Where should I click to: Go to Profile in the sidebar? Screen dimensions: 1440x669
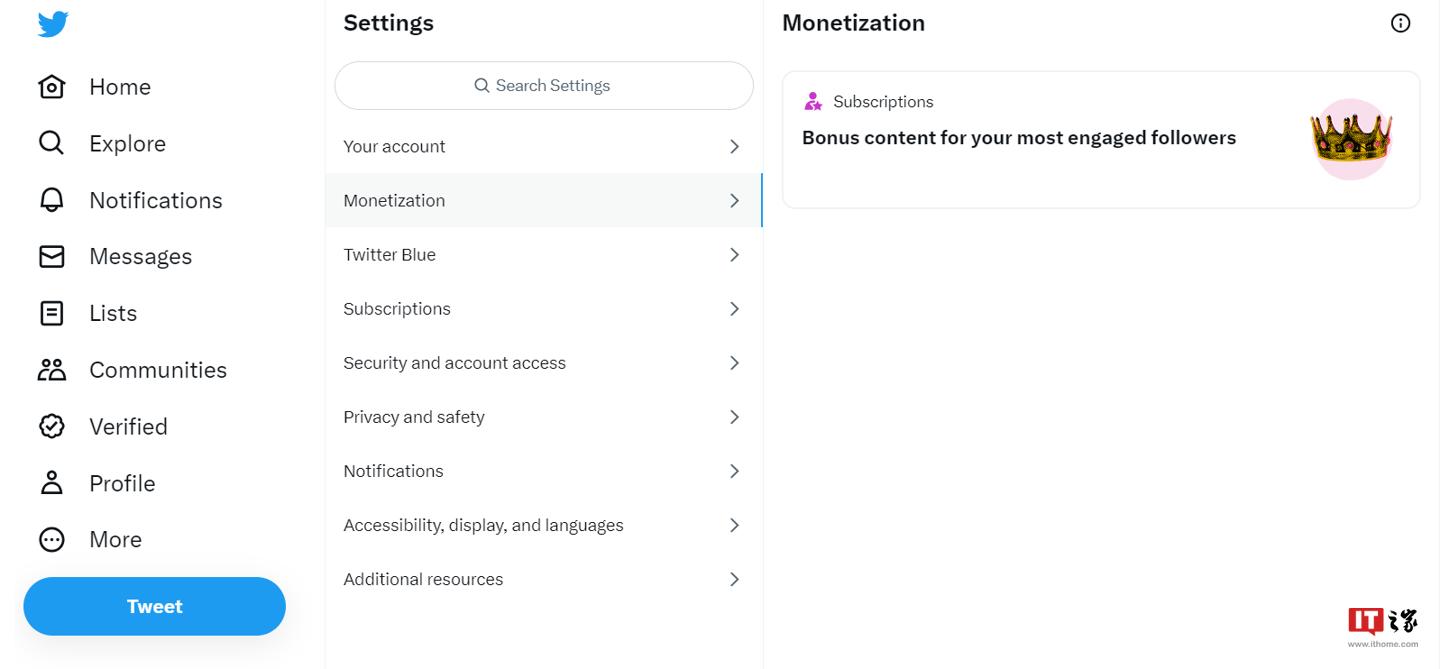[x=121, y=484]
